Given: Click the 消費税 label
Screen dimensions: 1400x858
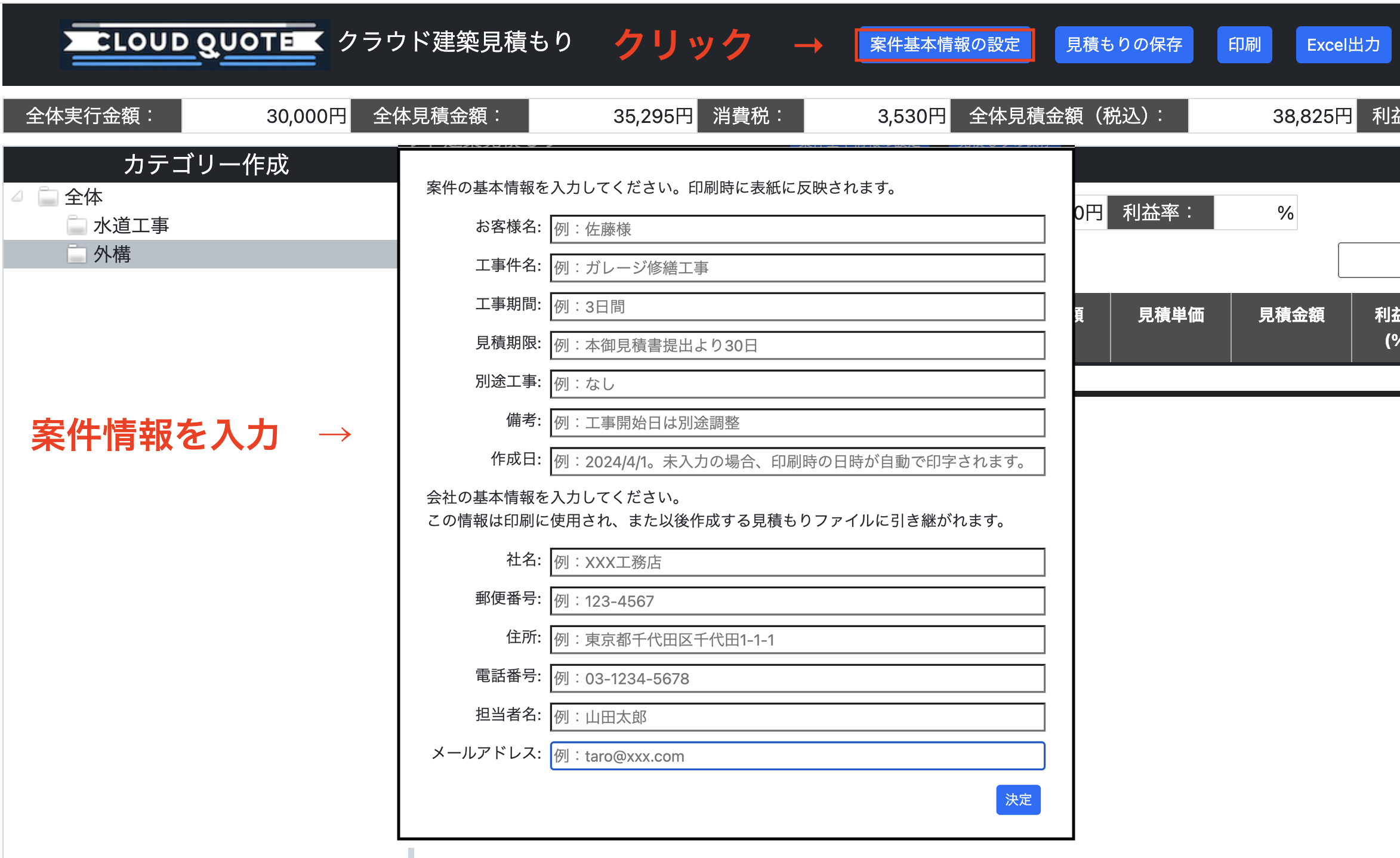Looking at the screenshot, I should [x=750, y=116].
